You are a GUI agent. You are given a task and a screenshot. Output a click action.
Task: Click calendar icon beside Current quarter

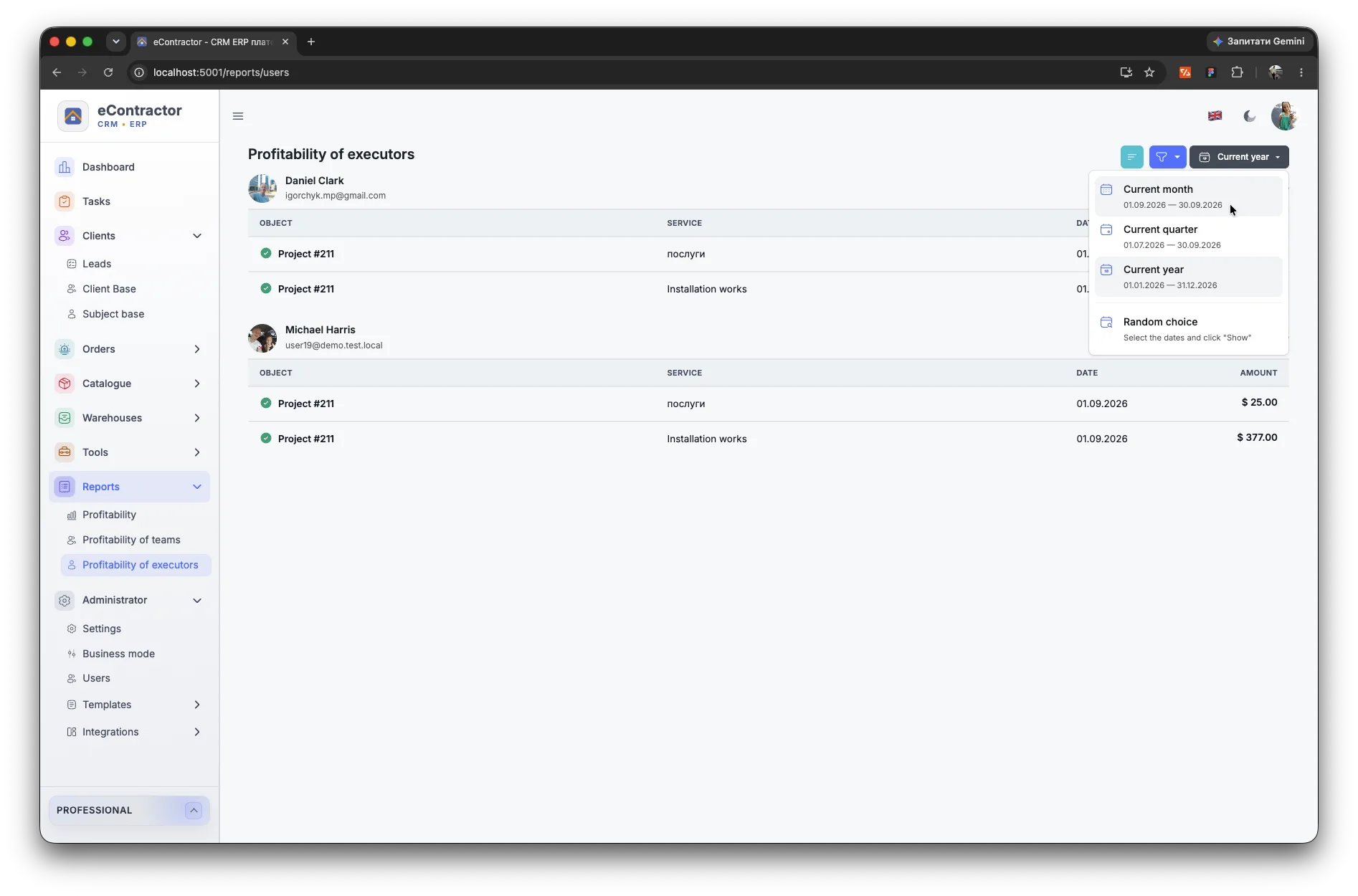click(x=1106, y=230)
